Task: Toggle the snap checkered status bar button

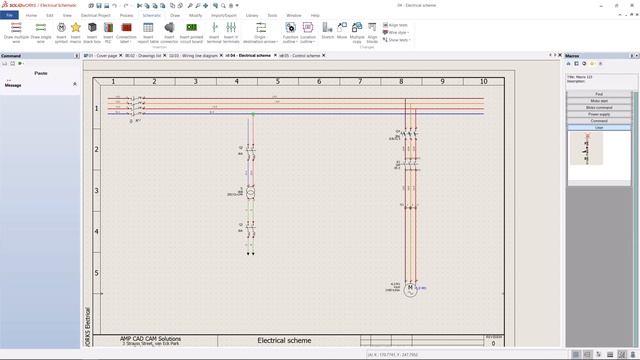Action: [622, 354]
